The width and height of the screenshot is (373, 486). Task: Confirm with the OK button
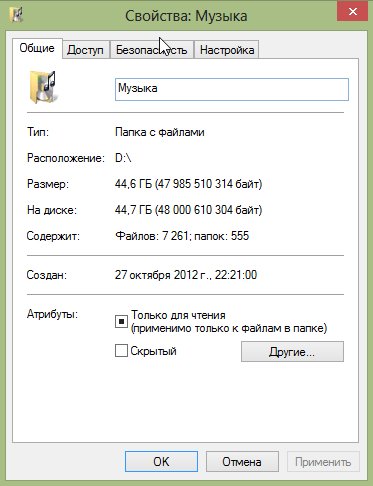click(x=161, y=462)
